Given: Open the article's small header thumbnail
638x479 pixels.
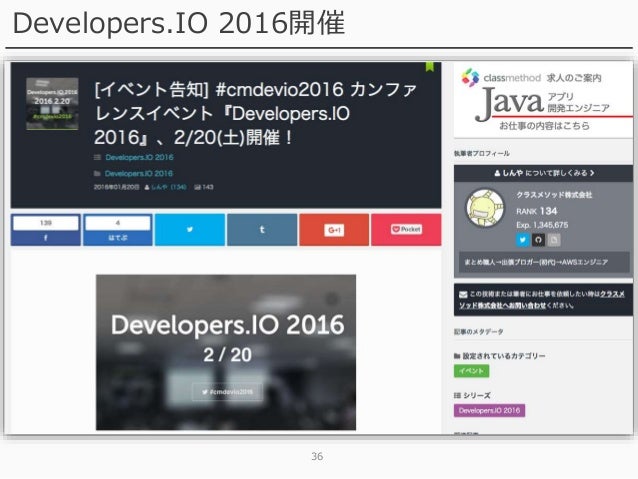Looking at the screenshot, I should coord(52,104).
